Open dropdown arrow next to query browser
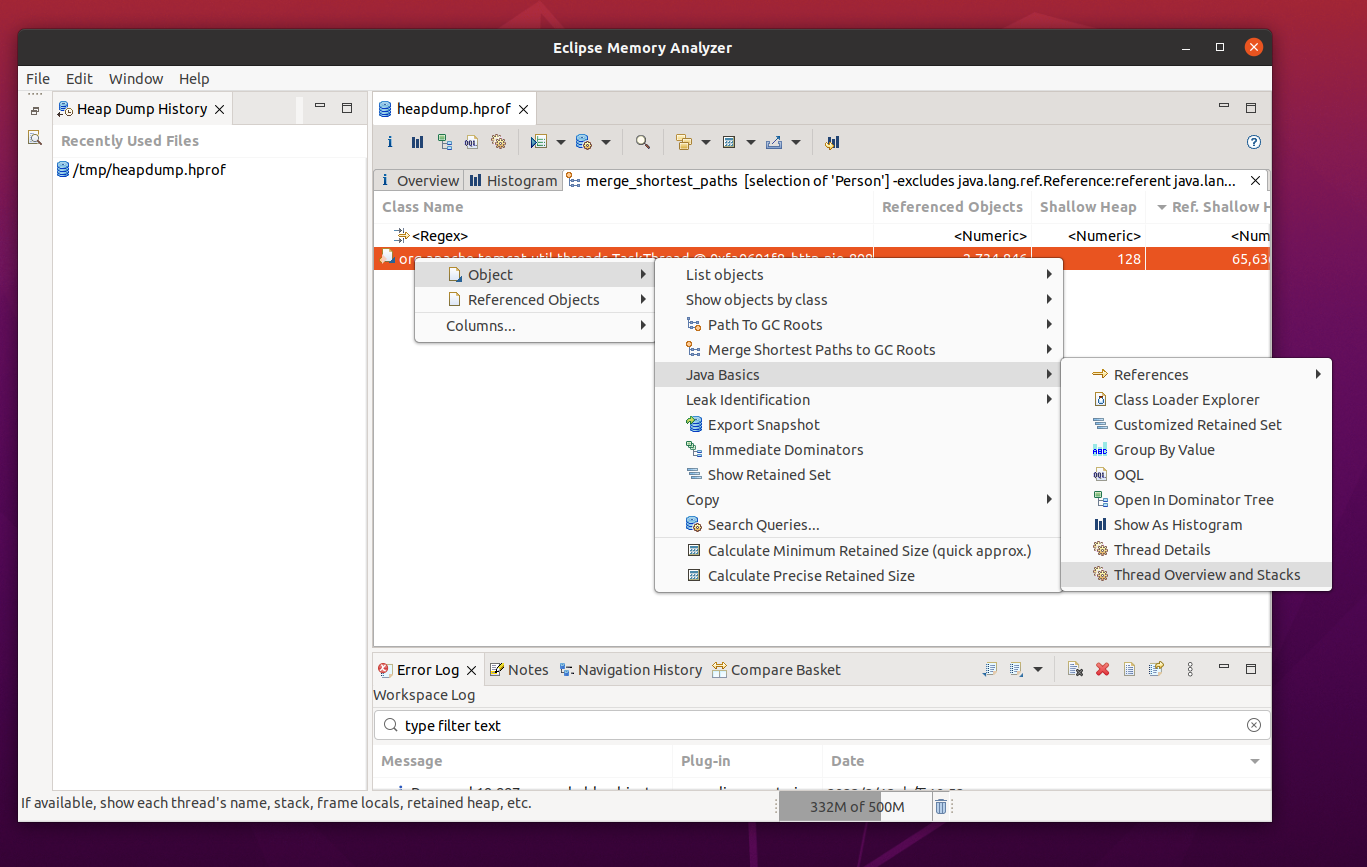 pos(606,142)
